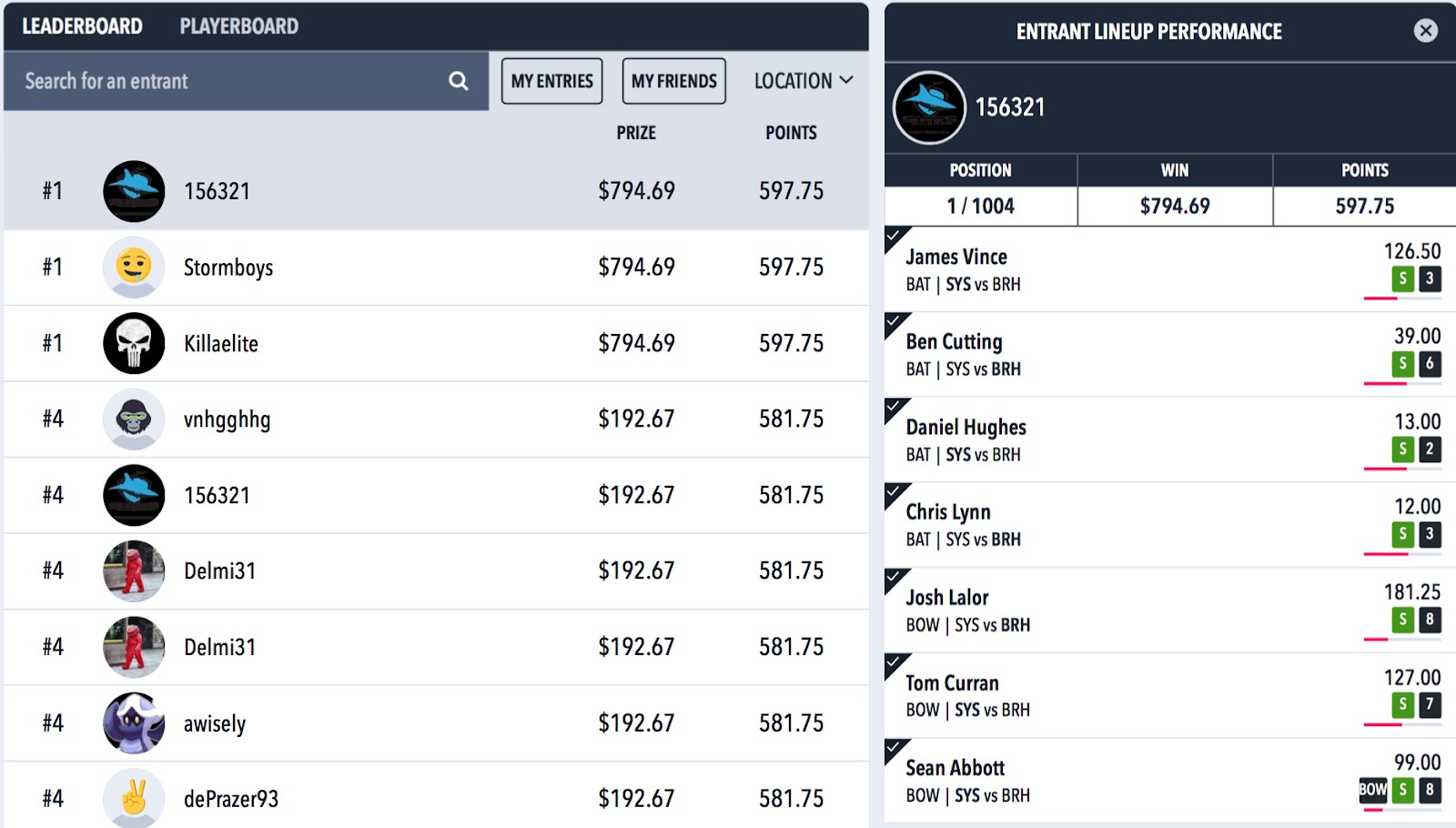This screenshot has height=828, width=1456.
Task: Select the dePrazer93 peace-hand avatar
Action: tap(134, 798)
